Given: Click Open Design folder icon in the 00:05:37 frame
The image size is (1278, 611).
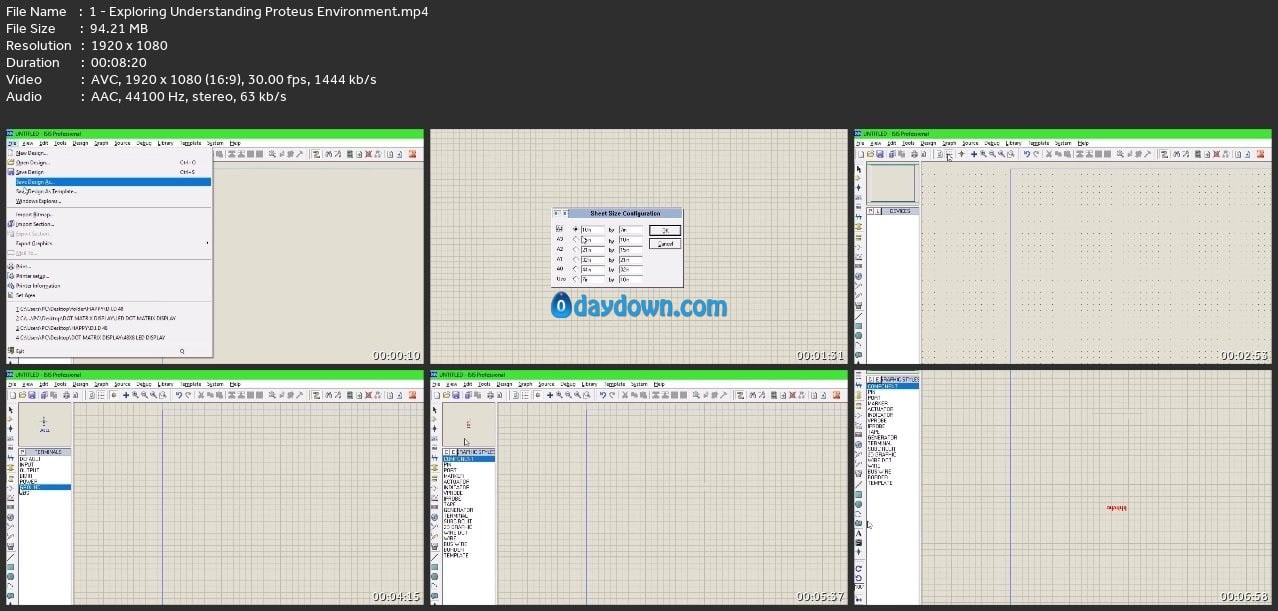Looking at the screenshot, I should (445, 395).
